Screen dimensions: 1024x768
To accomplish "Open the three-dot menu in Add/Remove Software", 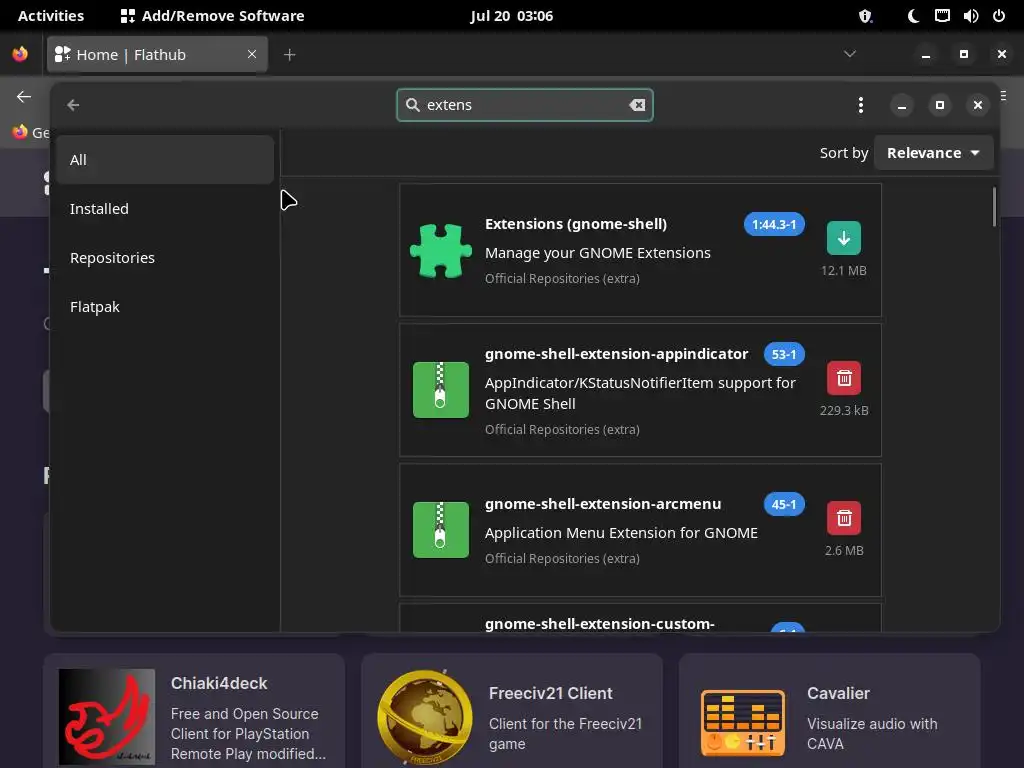I will click(860, 105).
